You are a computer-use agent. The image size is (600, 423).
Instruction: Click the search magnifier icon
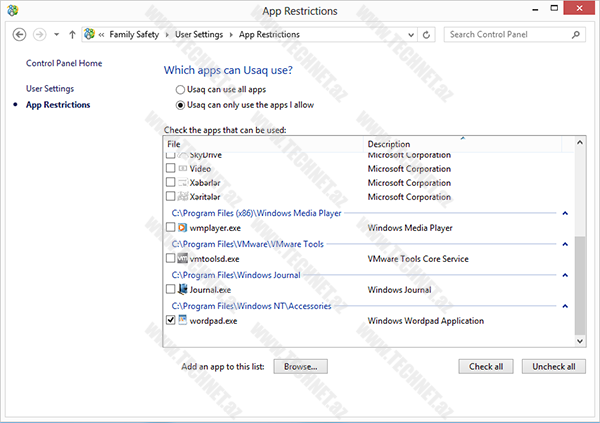point(577,34)
